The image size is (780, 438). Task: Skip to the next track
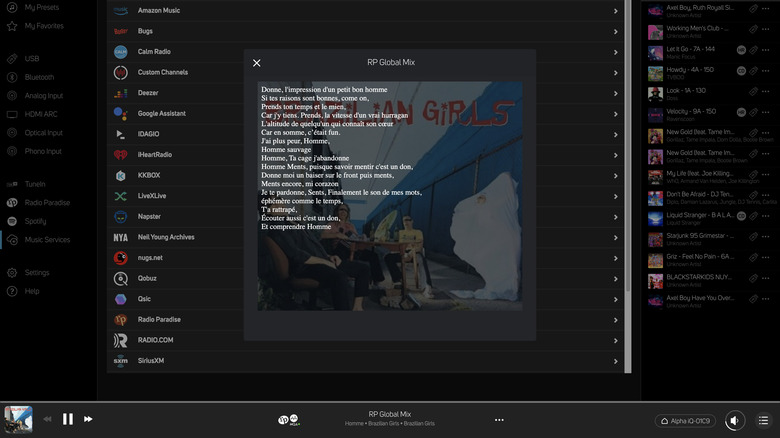[88, 419]
